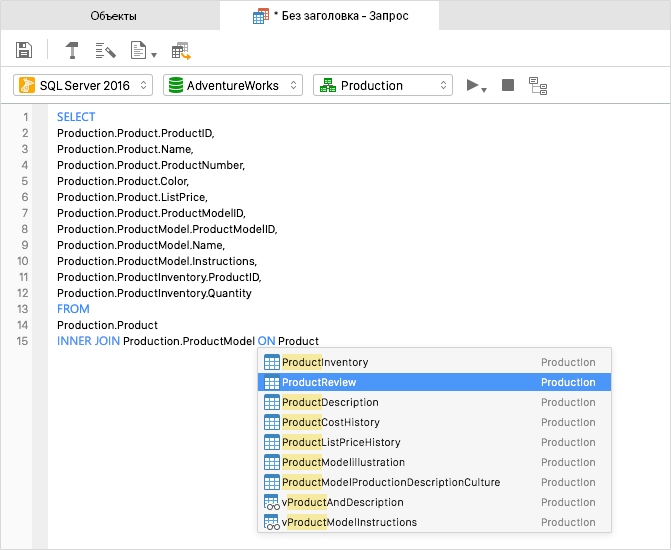Open the SQL Server 2016 connection dropdown
Image resolution: width=671 pixels, height=550 pixels.
pos(83,85)
